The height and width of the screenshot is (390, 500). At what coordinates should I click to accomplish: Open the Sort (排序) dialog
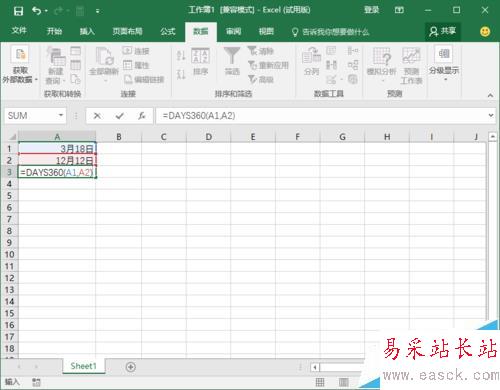(200, 62)
